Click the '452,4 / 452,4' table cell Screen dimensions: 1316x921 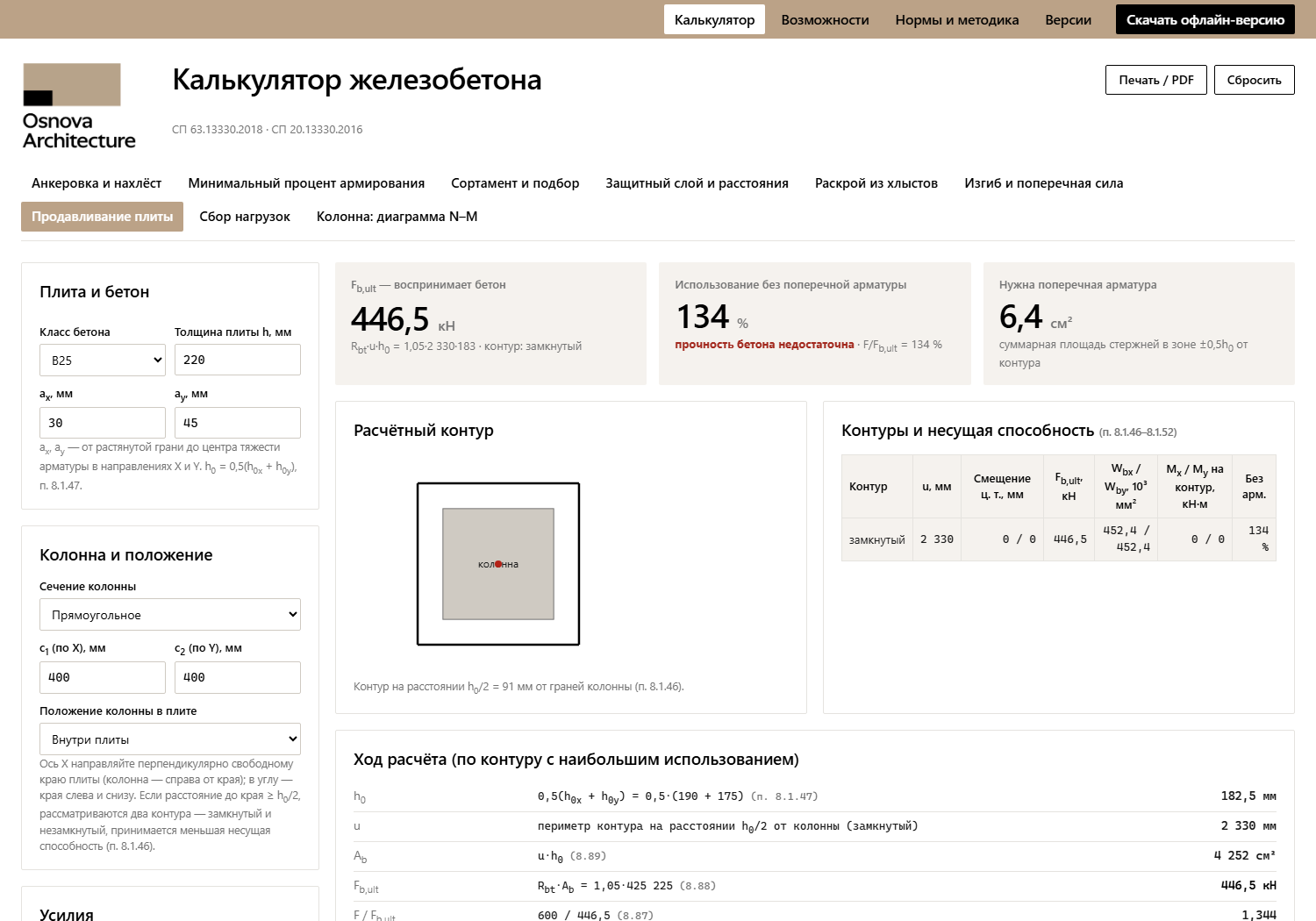(x=1126, y=539)
